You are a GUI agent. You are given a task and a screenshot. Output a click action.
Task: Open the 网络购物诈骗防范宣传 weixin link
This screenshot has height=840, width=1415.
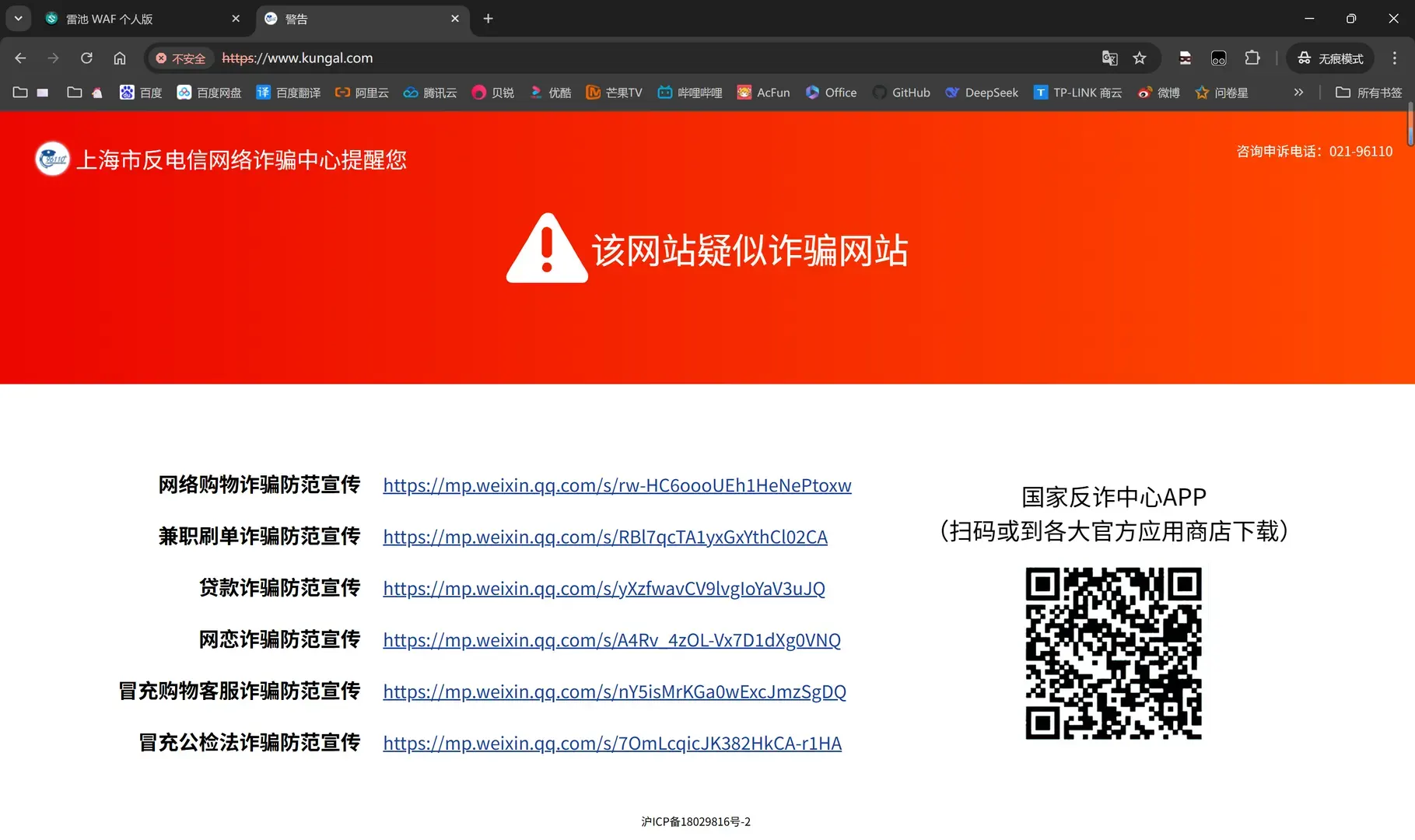(617, 485)
